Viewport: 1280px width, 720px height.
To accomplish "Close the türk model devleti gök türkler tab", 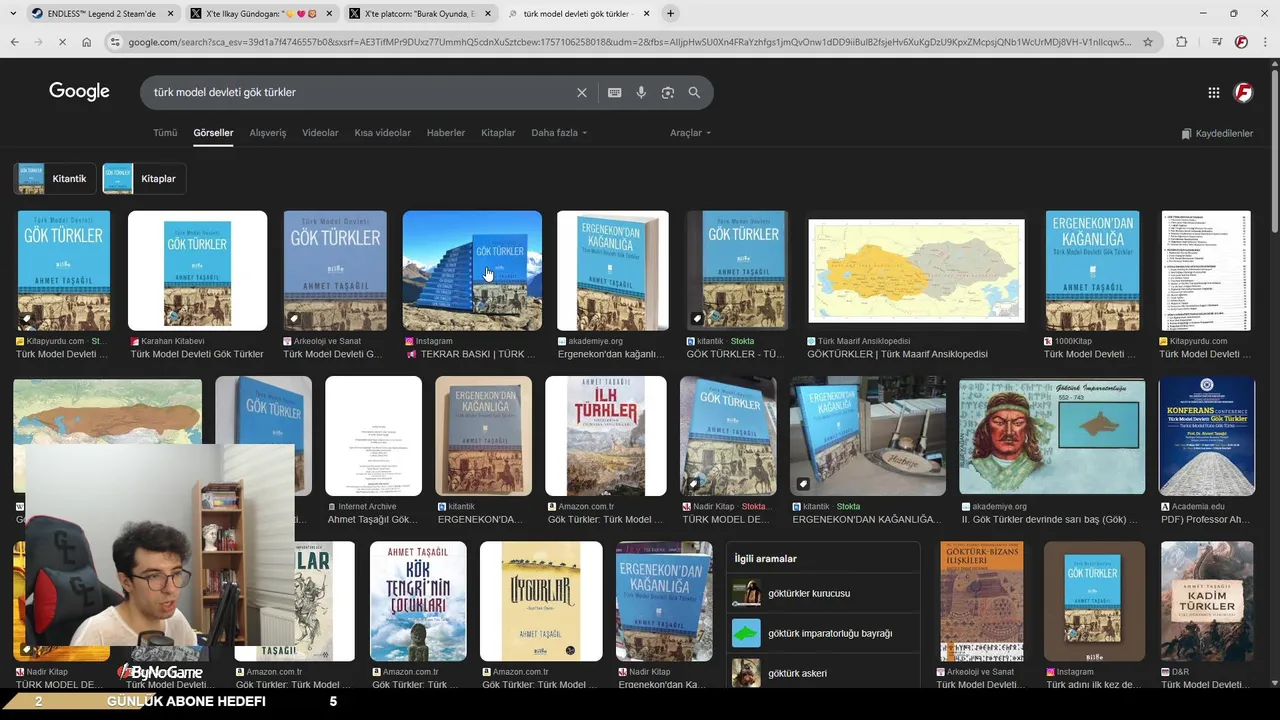I will tap(646, 14).
